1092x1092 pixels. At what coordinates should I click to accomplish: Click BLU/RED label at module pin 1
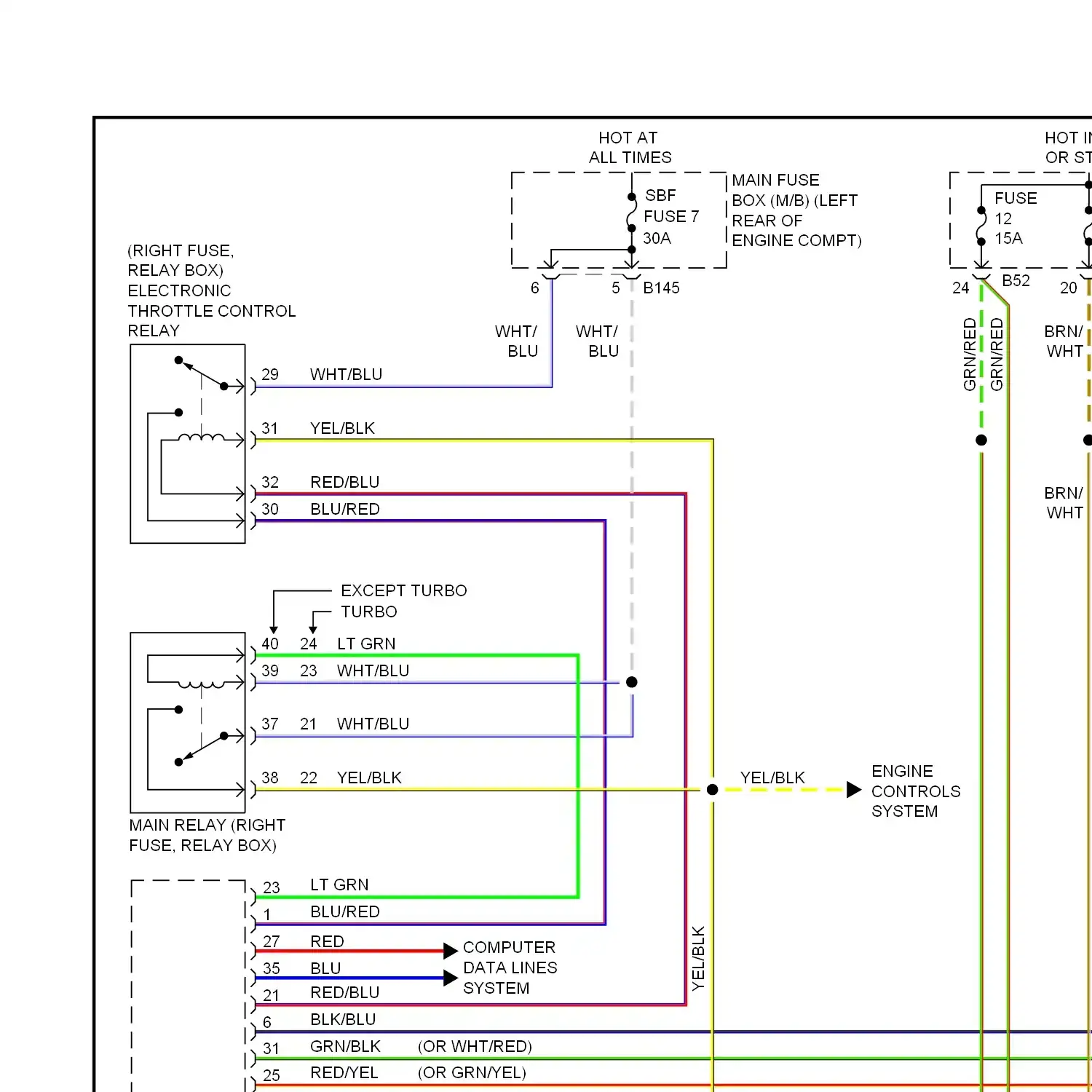344,911
